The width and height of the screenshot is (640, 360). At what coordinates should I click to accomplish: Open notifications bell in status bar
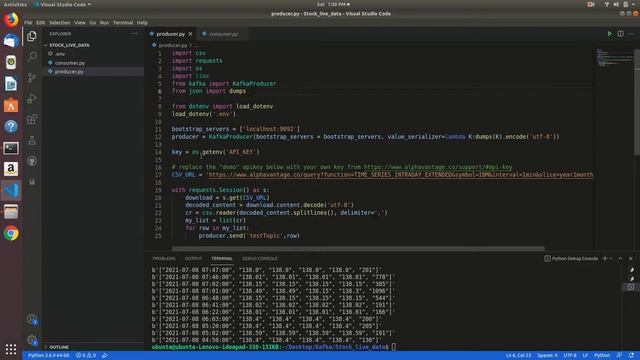point(631,356)
